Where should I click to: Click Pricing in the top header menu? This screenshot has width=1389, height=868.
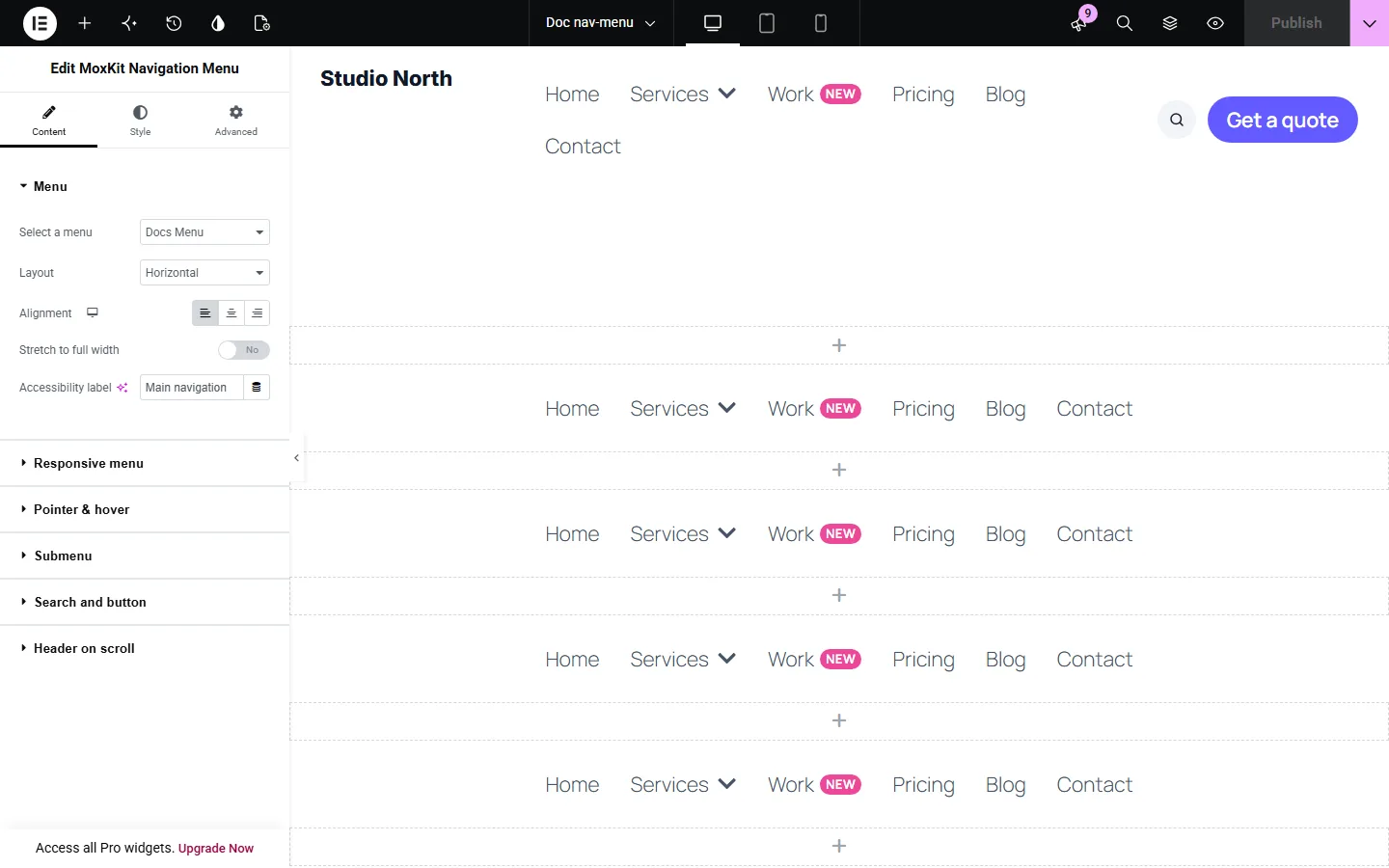point(923,95)
